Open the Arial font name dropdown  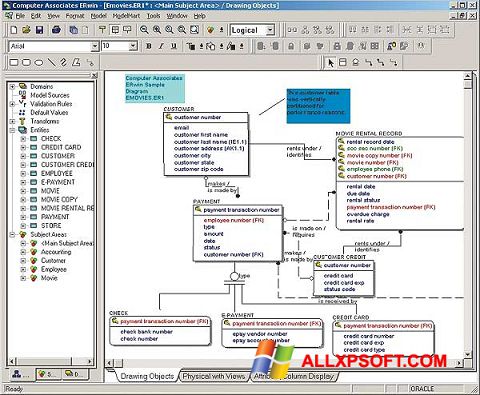click(x=95, y=46)
